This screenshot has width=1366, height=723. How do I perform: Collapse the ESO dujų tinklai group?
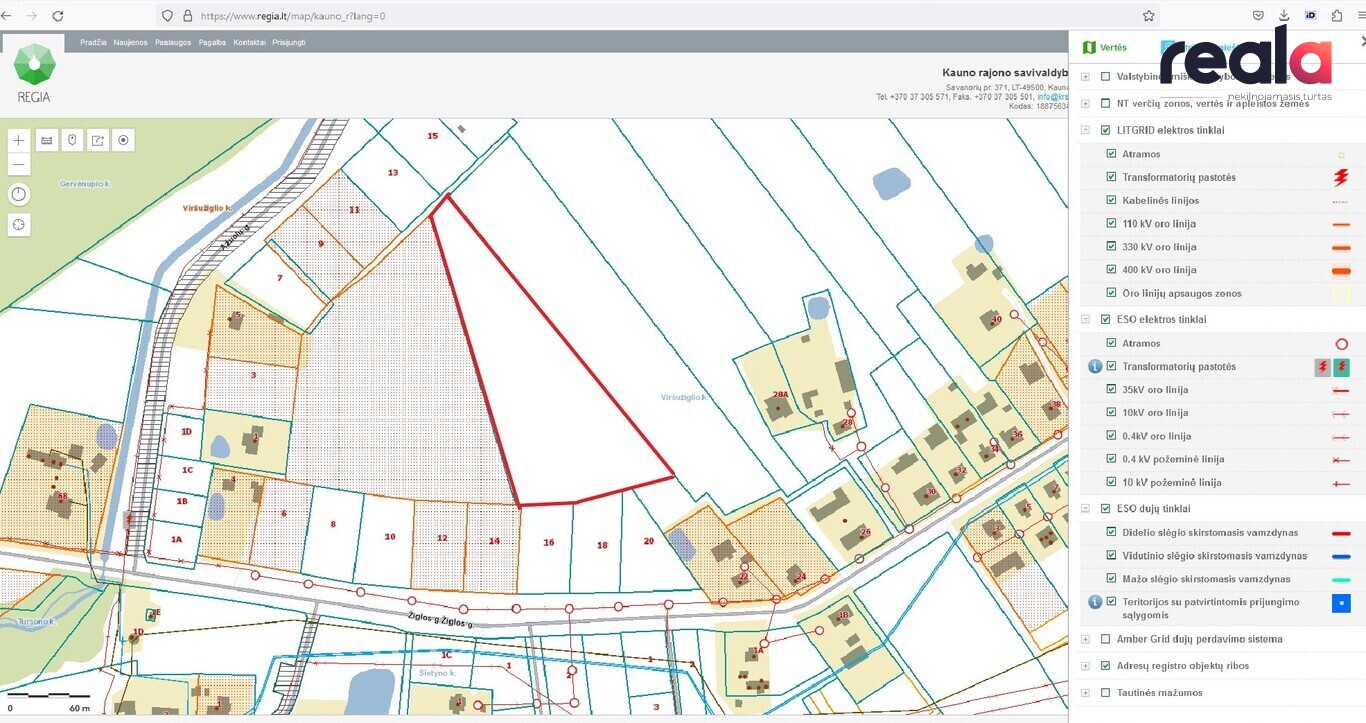[x=1086, y=509]
